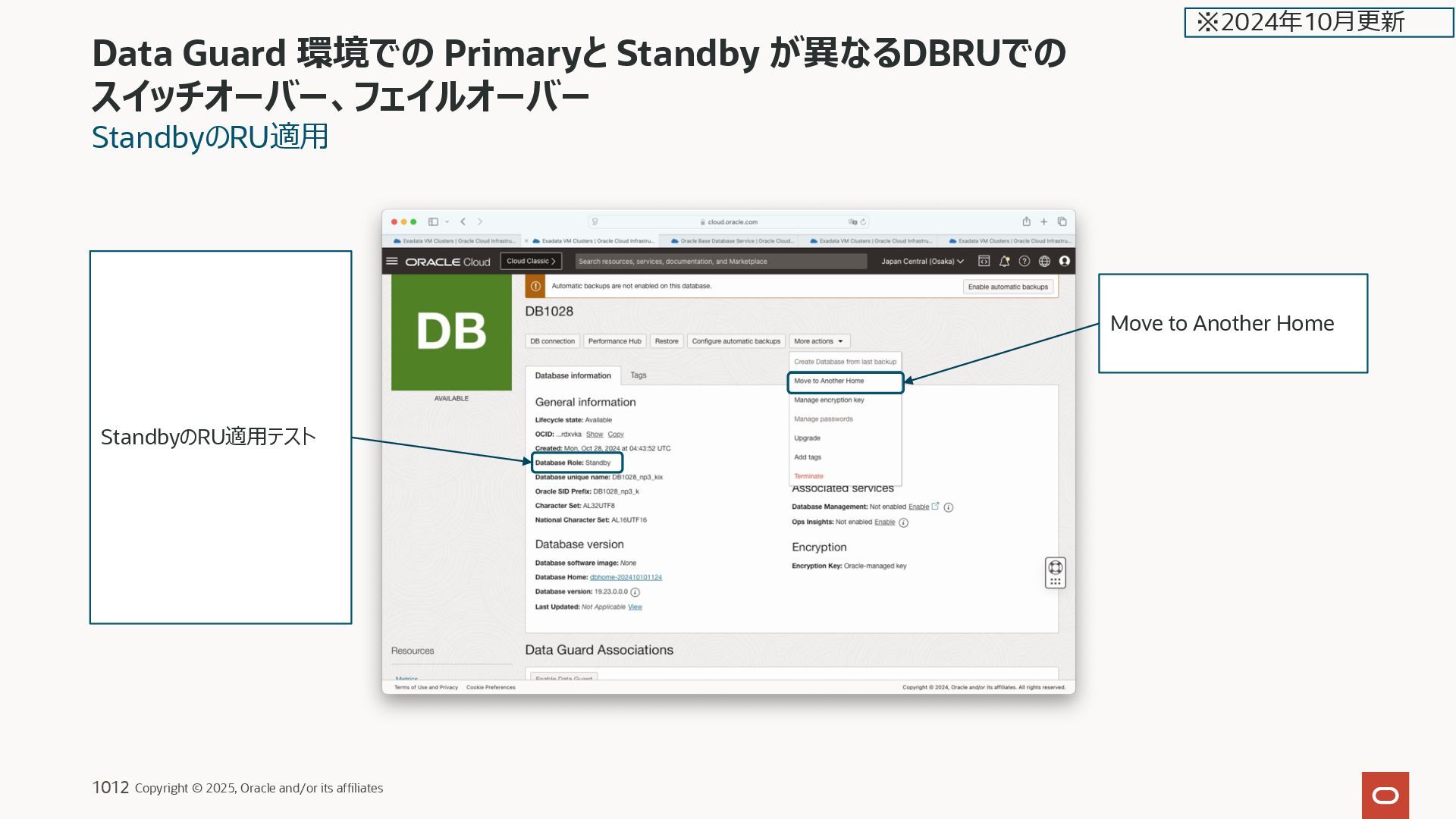Image resolution: width=1456 pixels, height=819 pixels.
Task: Click the notifications bell icon
Action: point(1004,261)
